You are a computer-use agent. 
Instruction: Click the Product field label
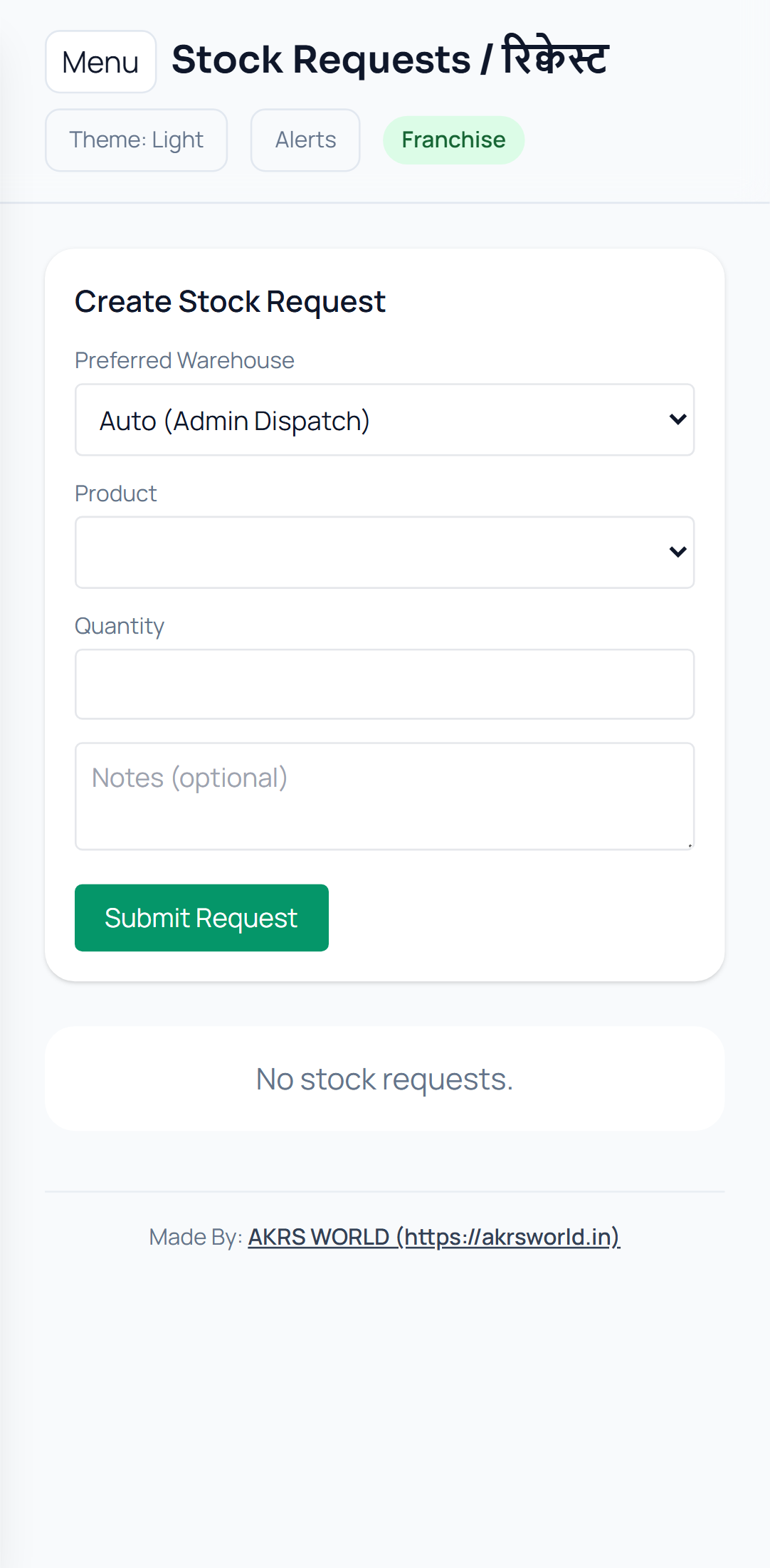pos(115,493)
